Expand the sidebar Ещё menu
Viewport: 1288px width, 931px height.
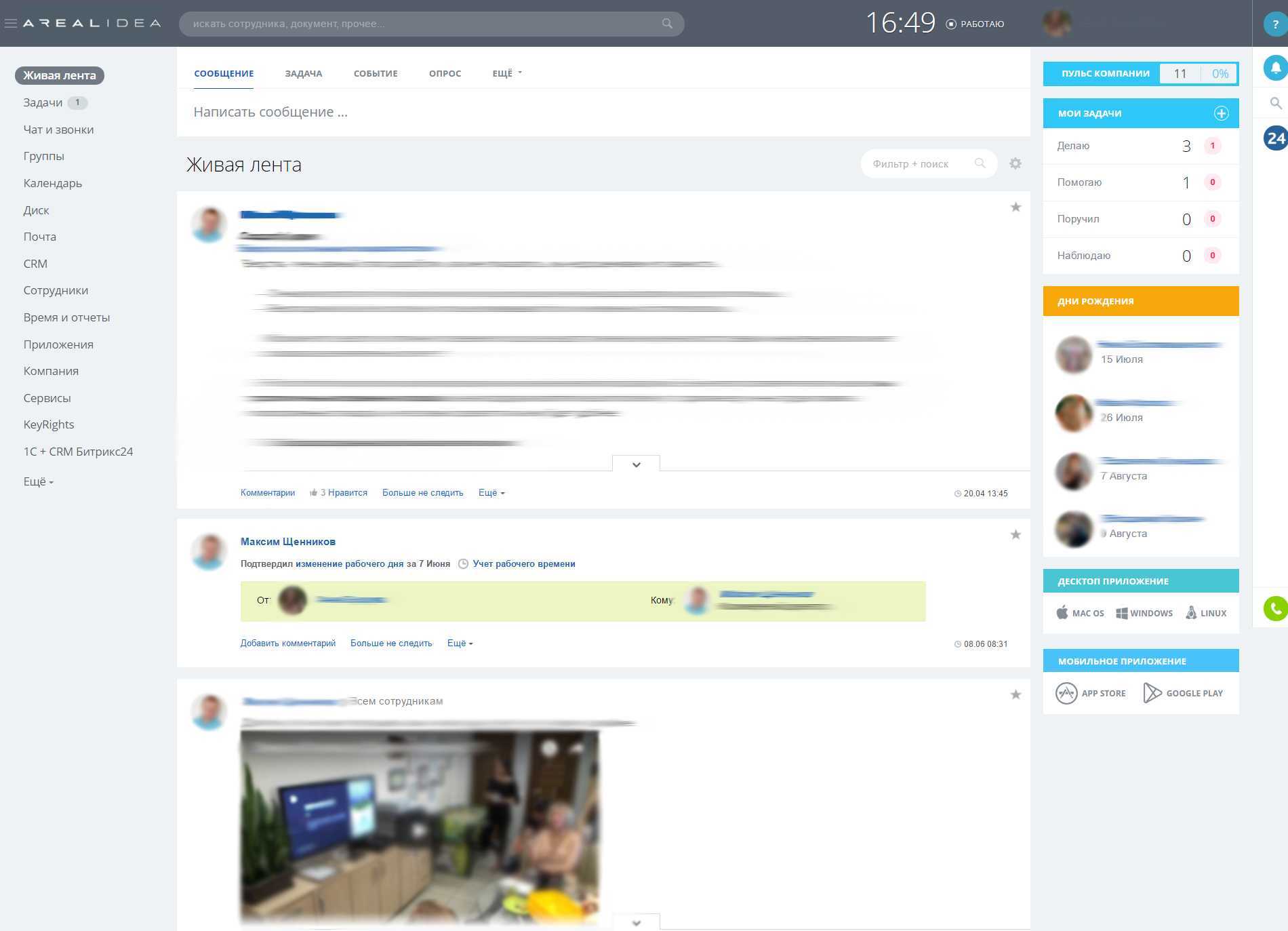38,481
